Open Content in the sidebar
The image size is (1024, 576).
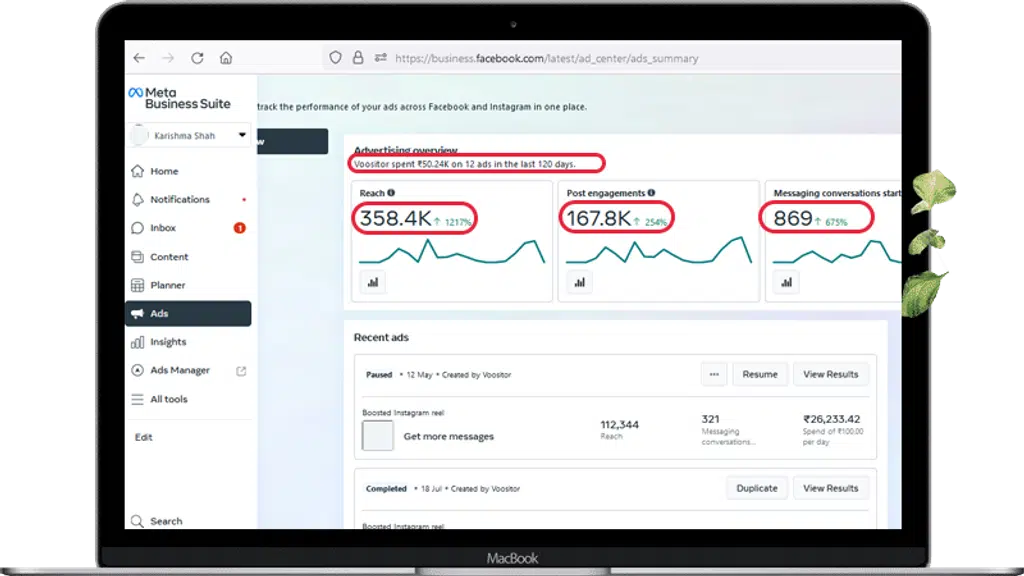tap(168, 257)
